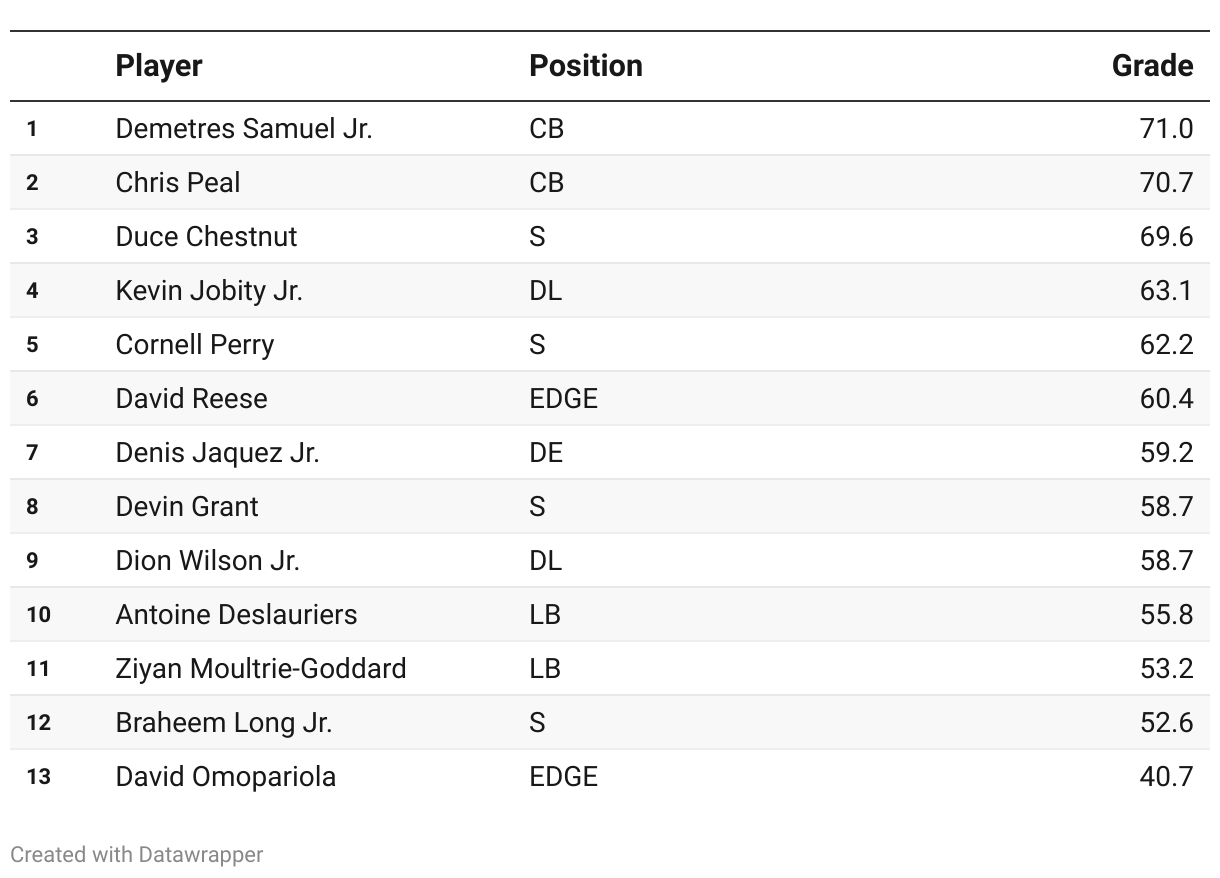Screen dimensions: 1220x878
Task: Click the Grade column header
Action: pyautogui.click(x=1152, y=66)
